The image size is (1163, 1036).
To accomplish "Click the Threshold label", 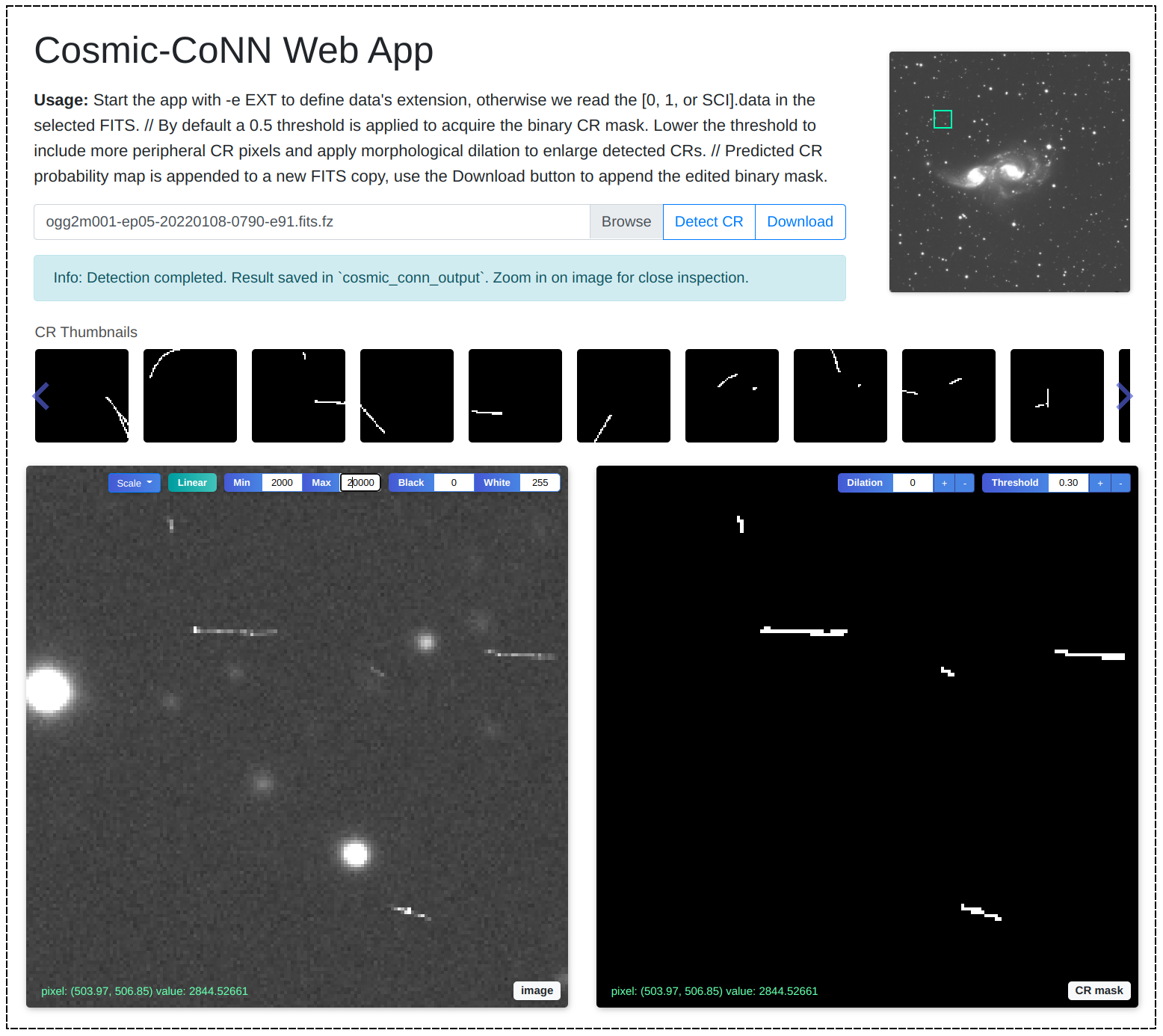I will coord(1015,483).
